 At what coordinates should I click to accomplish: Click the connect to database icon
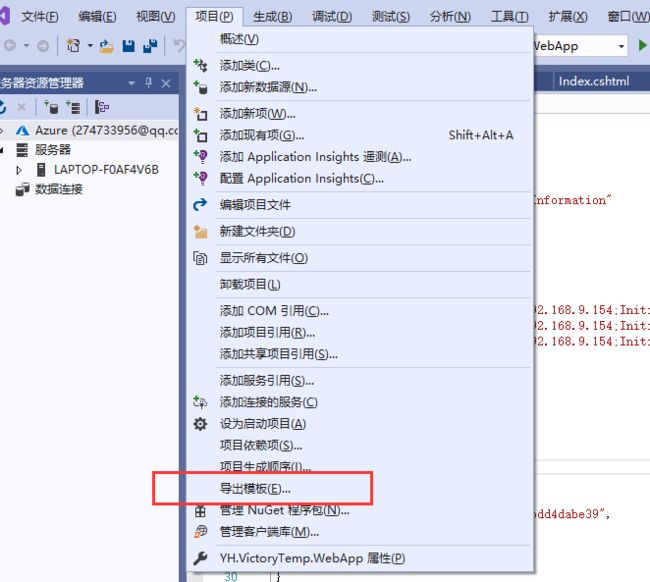51,107
